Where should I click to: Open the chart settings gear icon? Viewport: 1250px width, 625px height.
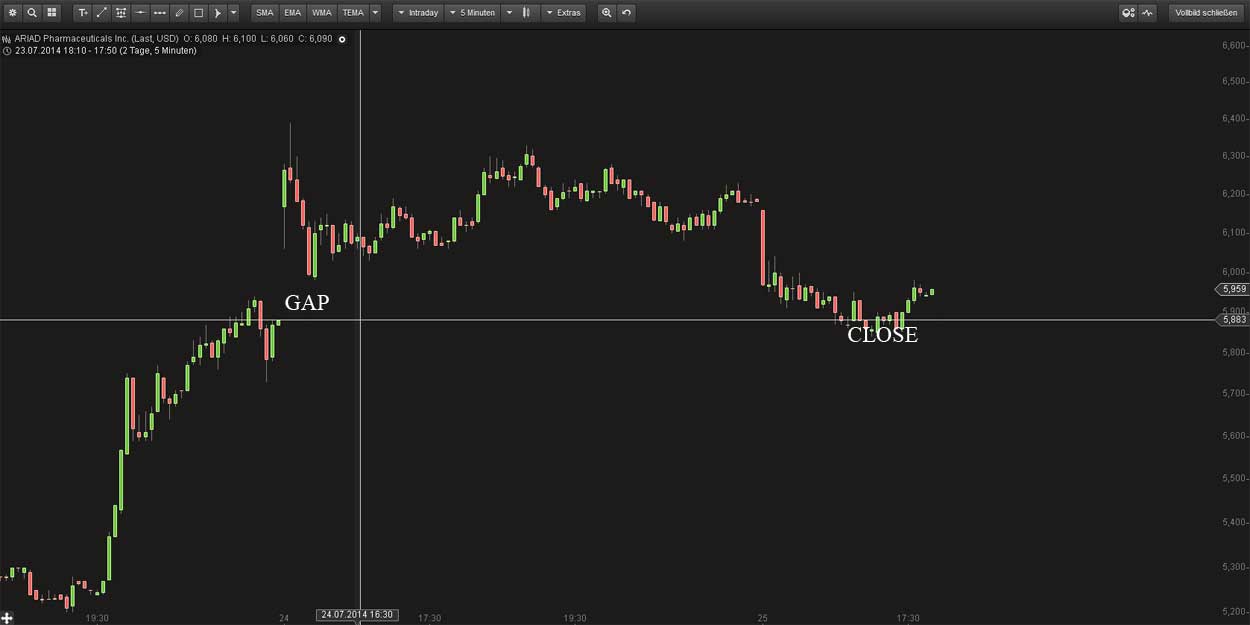click(x=14, y=12)
